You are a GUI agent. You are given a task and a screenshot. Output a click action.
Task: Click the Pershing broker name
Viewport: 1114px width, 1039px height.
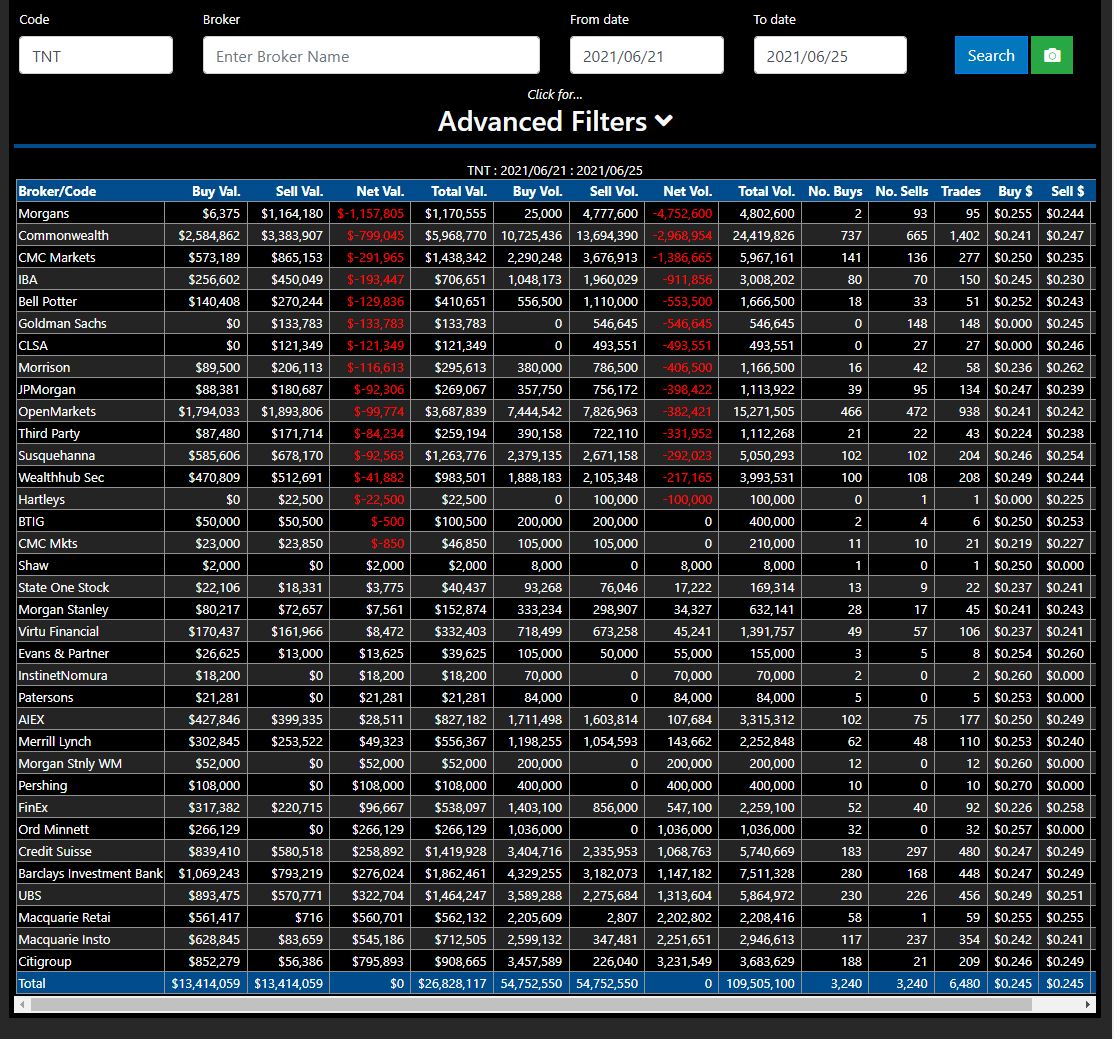click(x=43, y=786)
